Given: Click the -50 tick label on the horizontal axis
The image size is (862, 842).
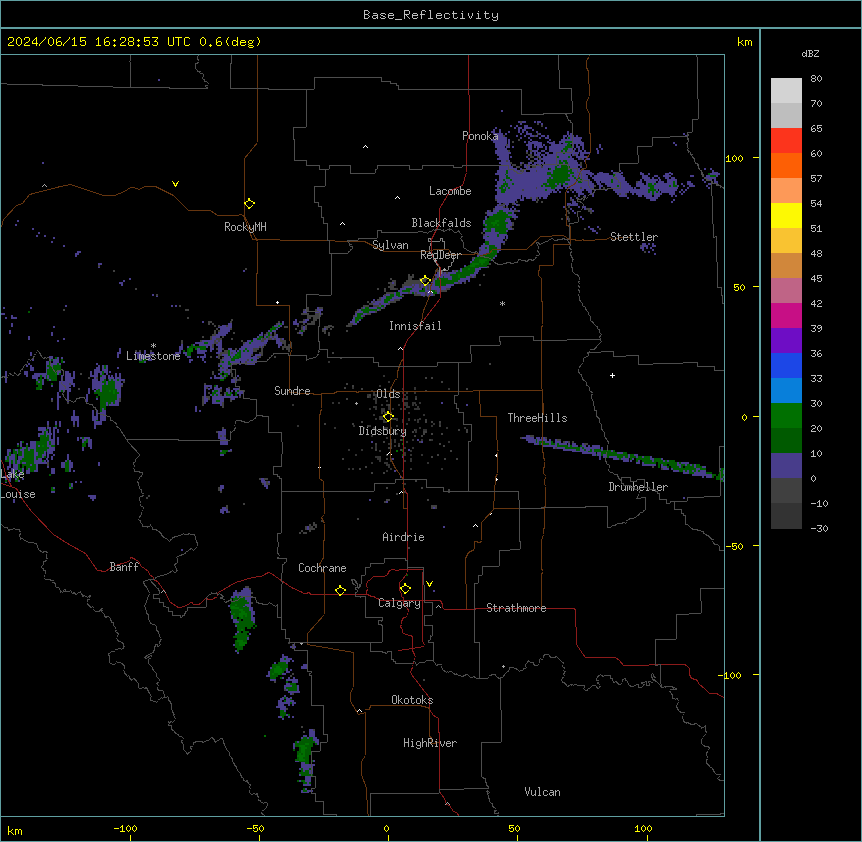Looking at the screenshot, I should tap(255, 828).
